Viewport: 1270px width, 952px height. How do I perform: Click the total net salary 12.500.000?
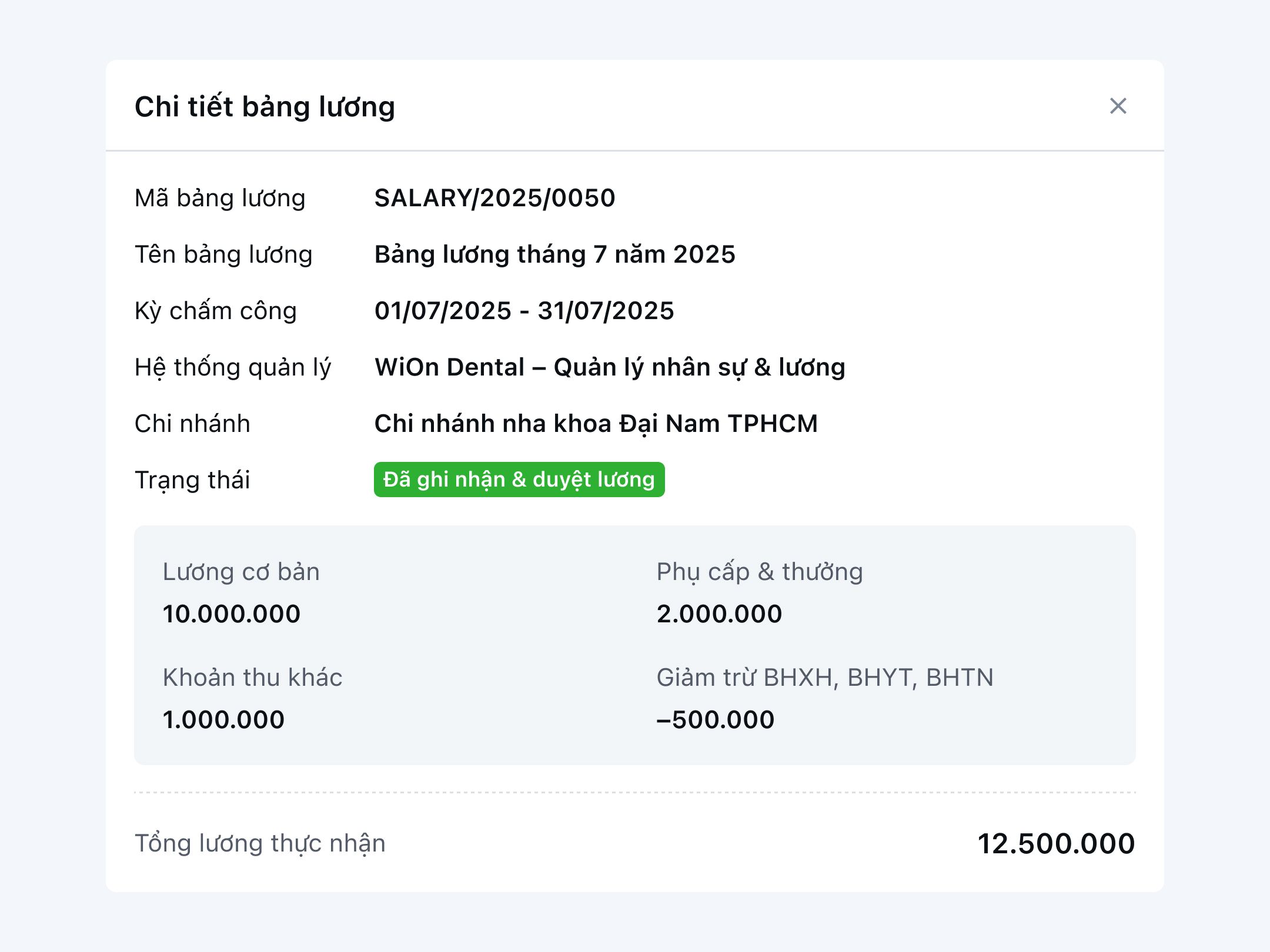click(1055, 844)
